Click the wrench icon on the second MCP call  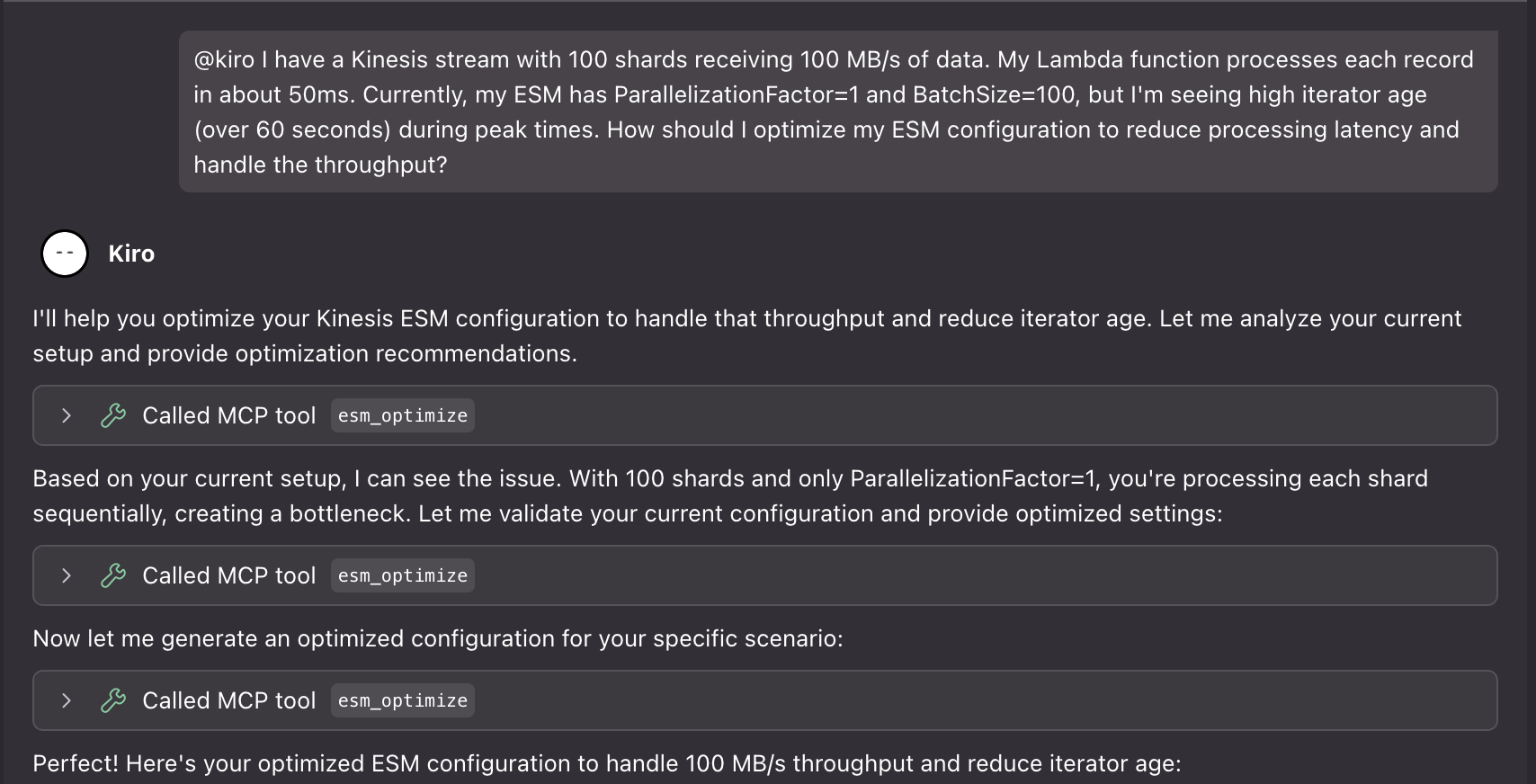coord(113,575)
